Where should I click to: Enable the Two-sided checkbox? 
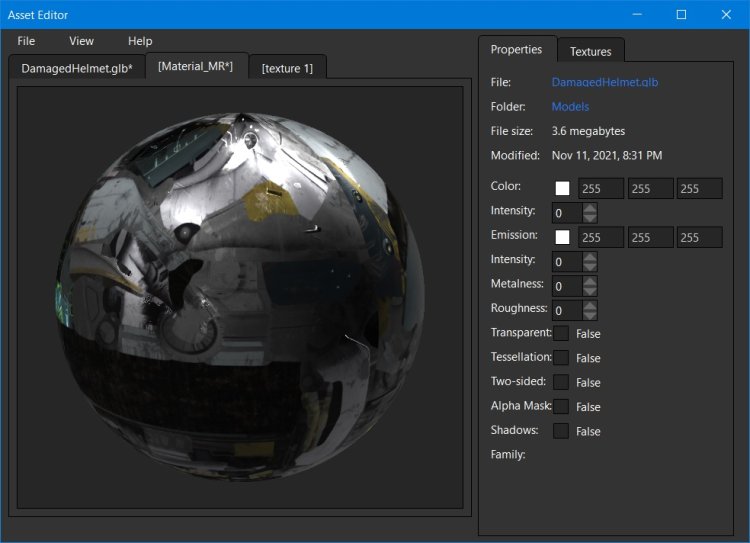click(x=561, y=382)
